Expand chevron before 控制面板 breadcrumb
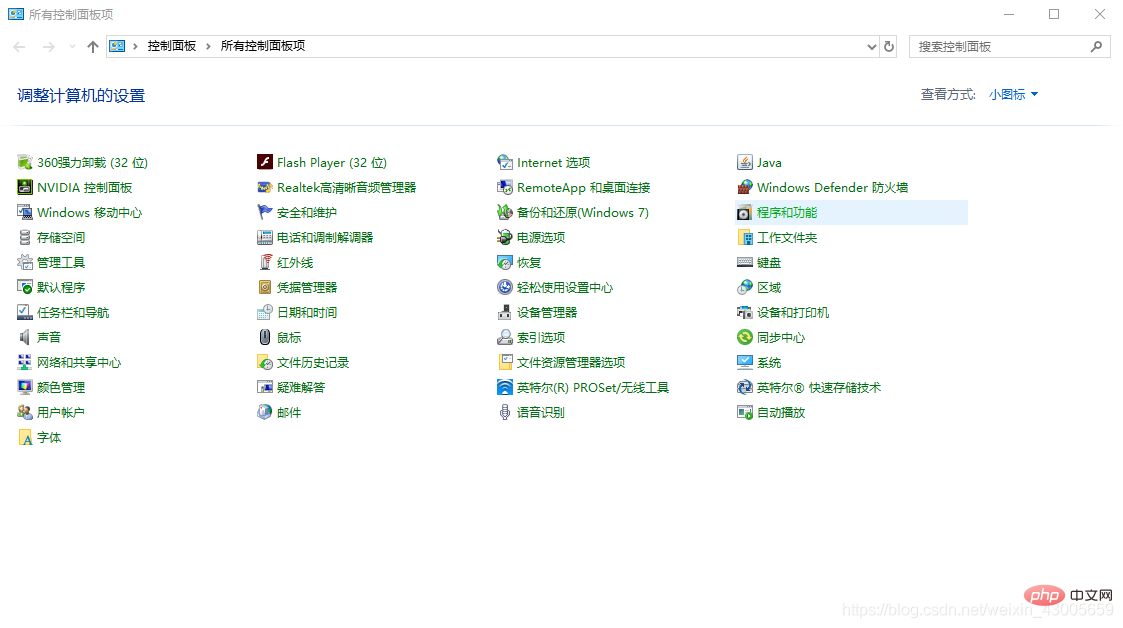Viewport: 1123px width, 628px height. (135, 47)
